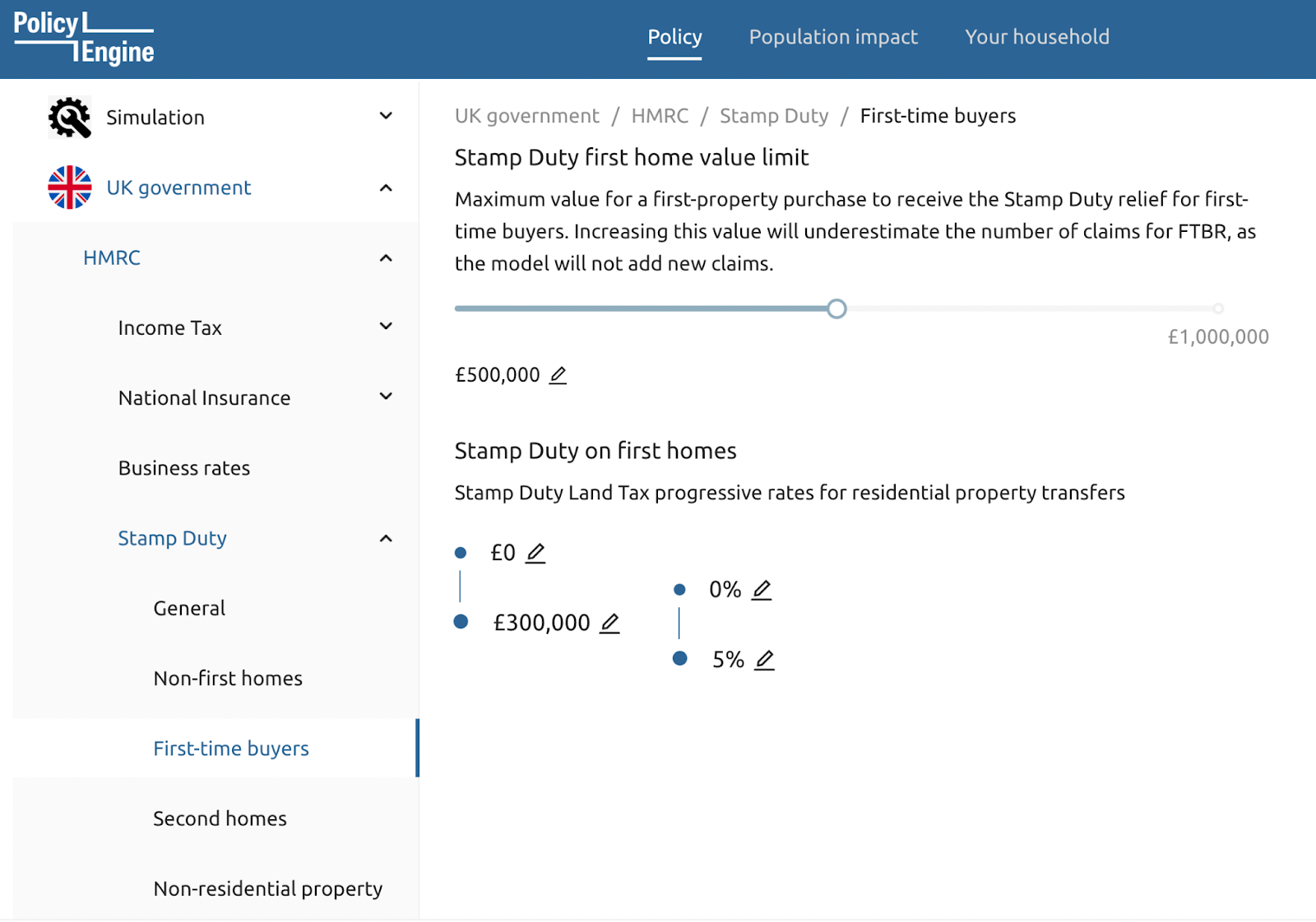The width and height of the screenshot is (1316, 922).
Task: Open the Stamp Duty breadcrumb link
Action: [774, 116]
